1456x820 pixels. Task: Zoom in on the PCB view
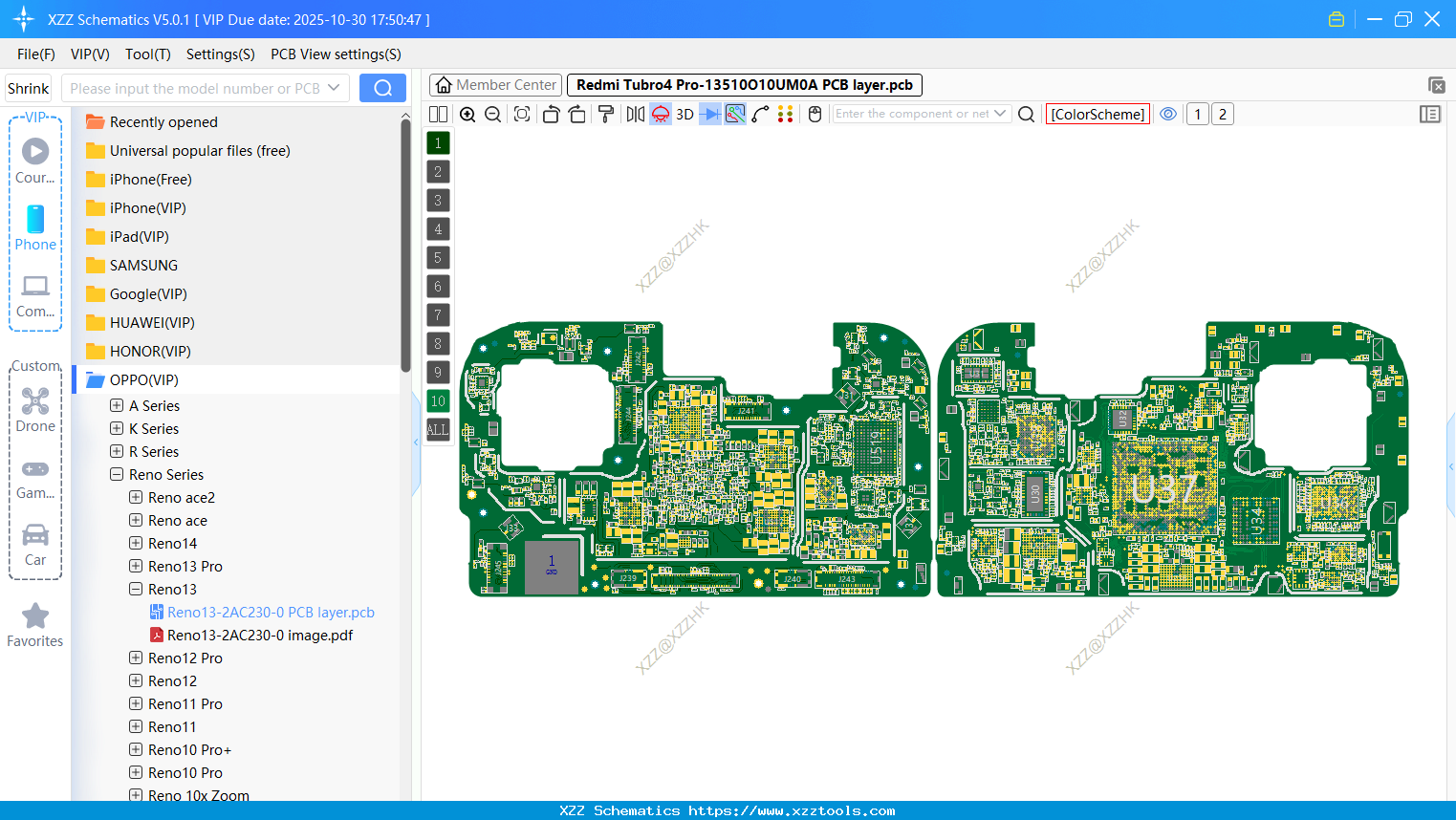pyautogui.click(x=467, y=114)
